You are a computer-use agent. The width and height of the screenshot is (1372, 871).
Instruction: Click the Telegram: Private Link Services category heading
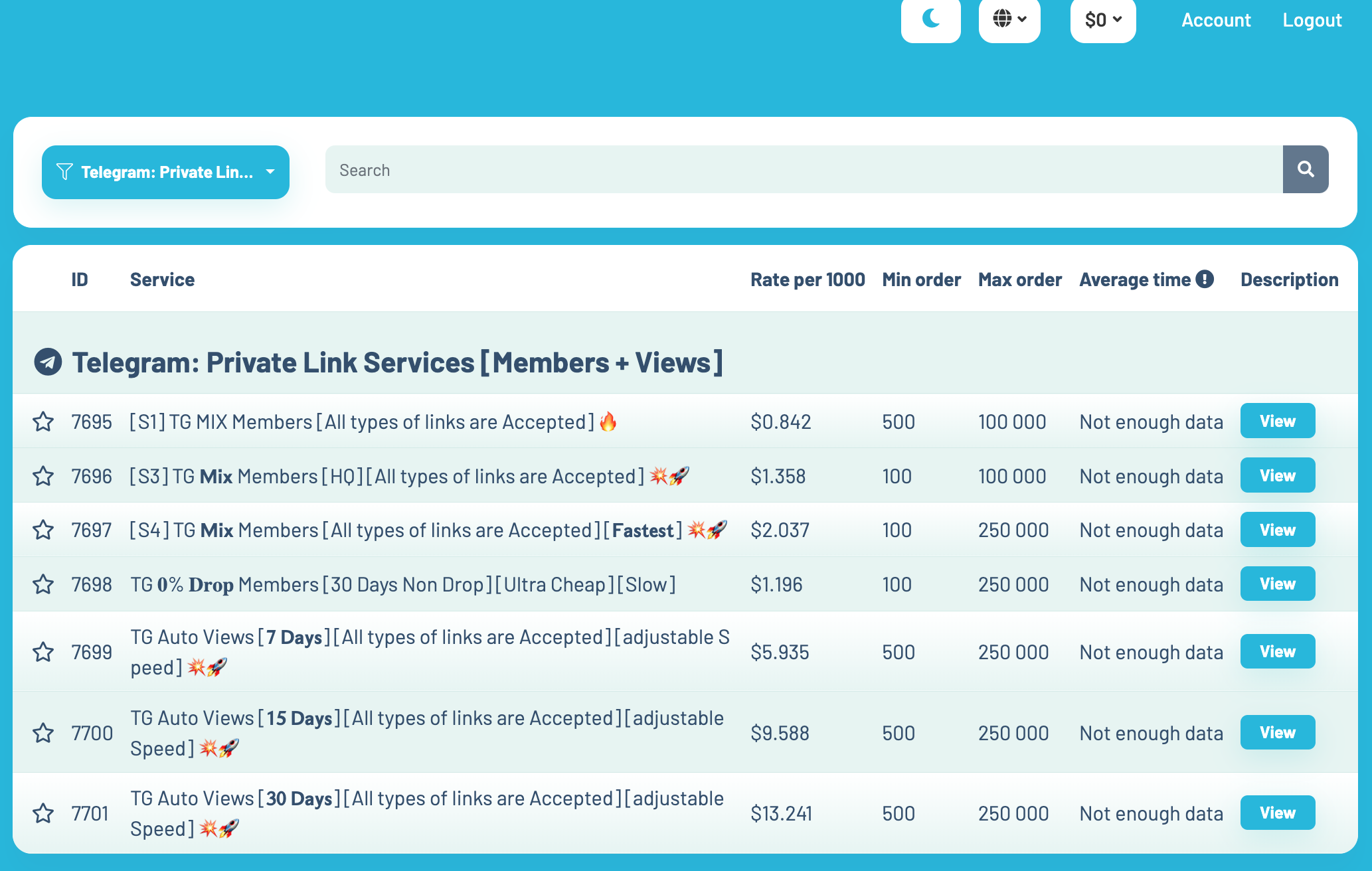click(397, 362)
